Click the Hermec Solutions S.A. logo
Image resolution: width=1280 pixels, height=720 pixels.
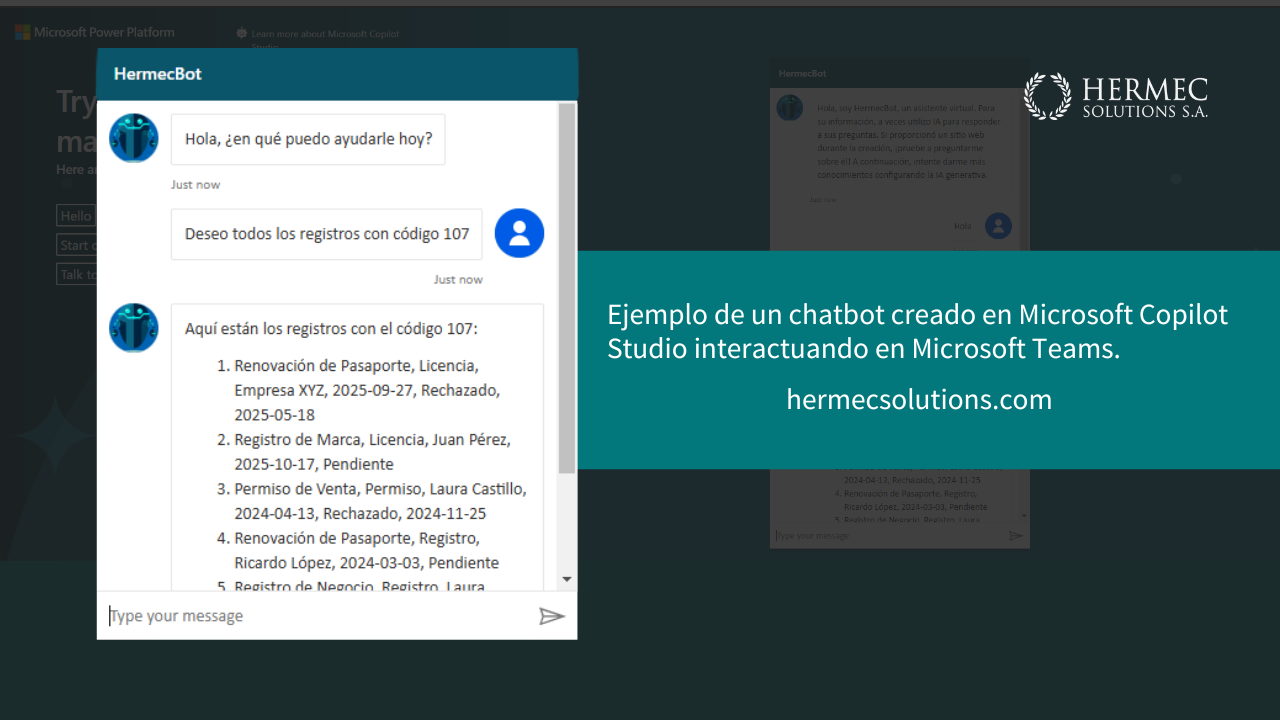1116,96
